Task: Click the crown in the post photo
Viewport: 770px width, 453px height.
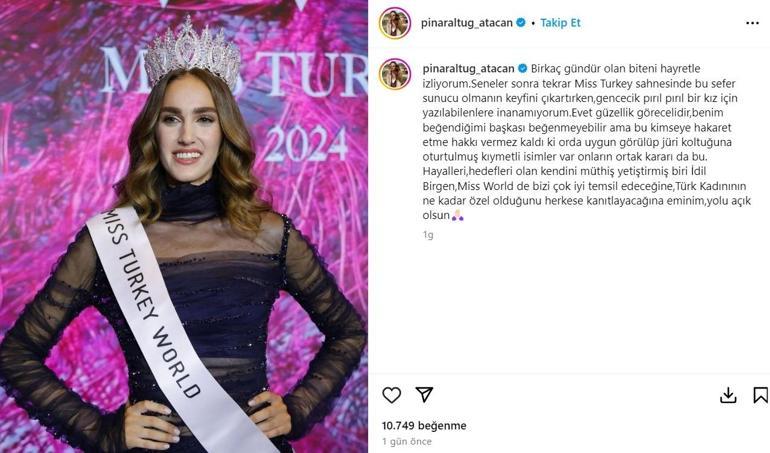Action: click(x=193, y=52)
